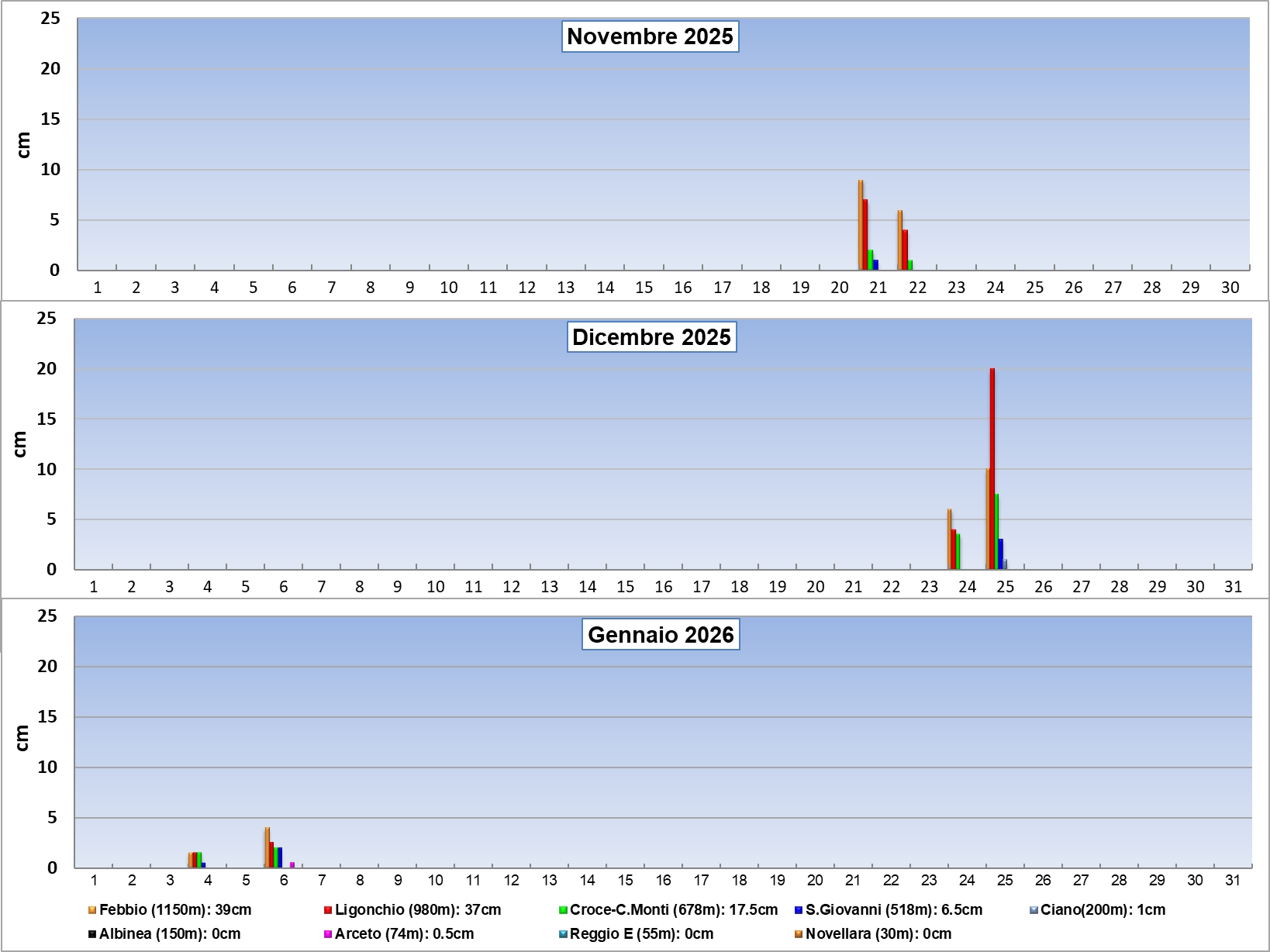Select the Gennaio 2026 chart title
Image resolution: width=1270 pixels, height=952 pixels.
661,635
